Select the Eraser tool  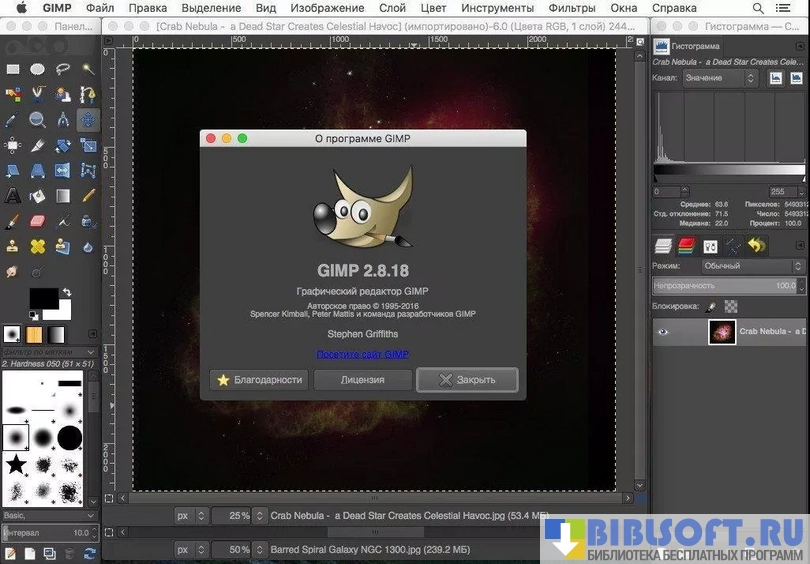(38, 220)
